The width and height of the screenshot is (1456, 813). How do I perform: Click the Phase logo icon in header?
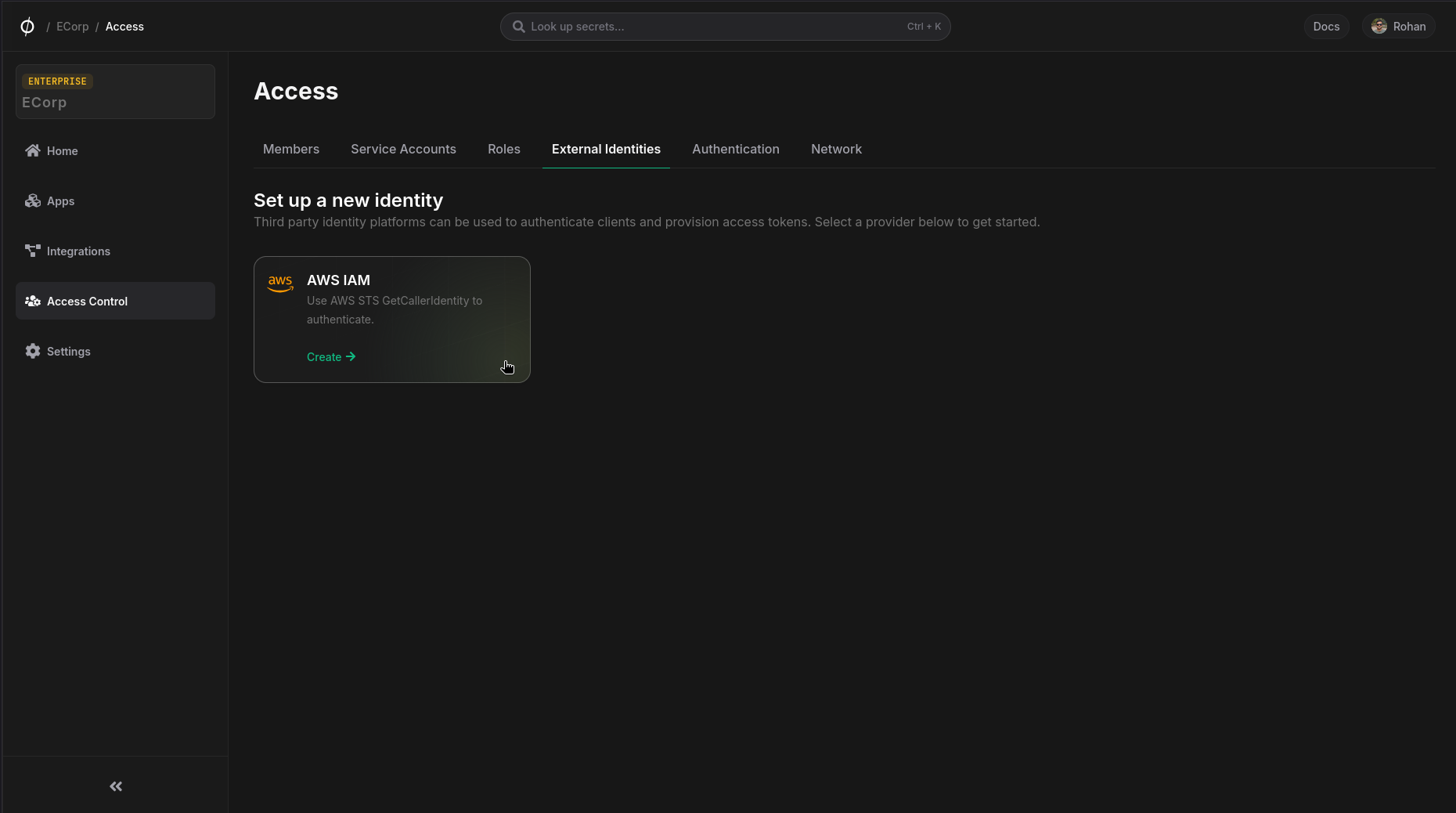[x=27, y=27]
